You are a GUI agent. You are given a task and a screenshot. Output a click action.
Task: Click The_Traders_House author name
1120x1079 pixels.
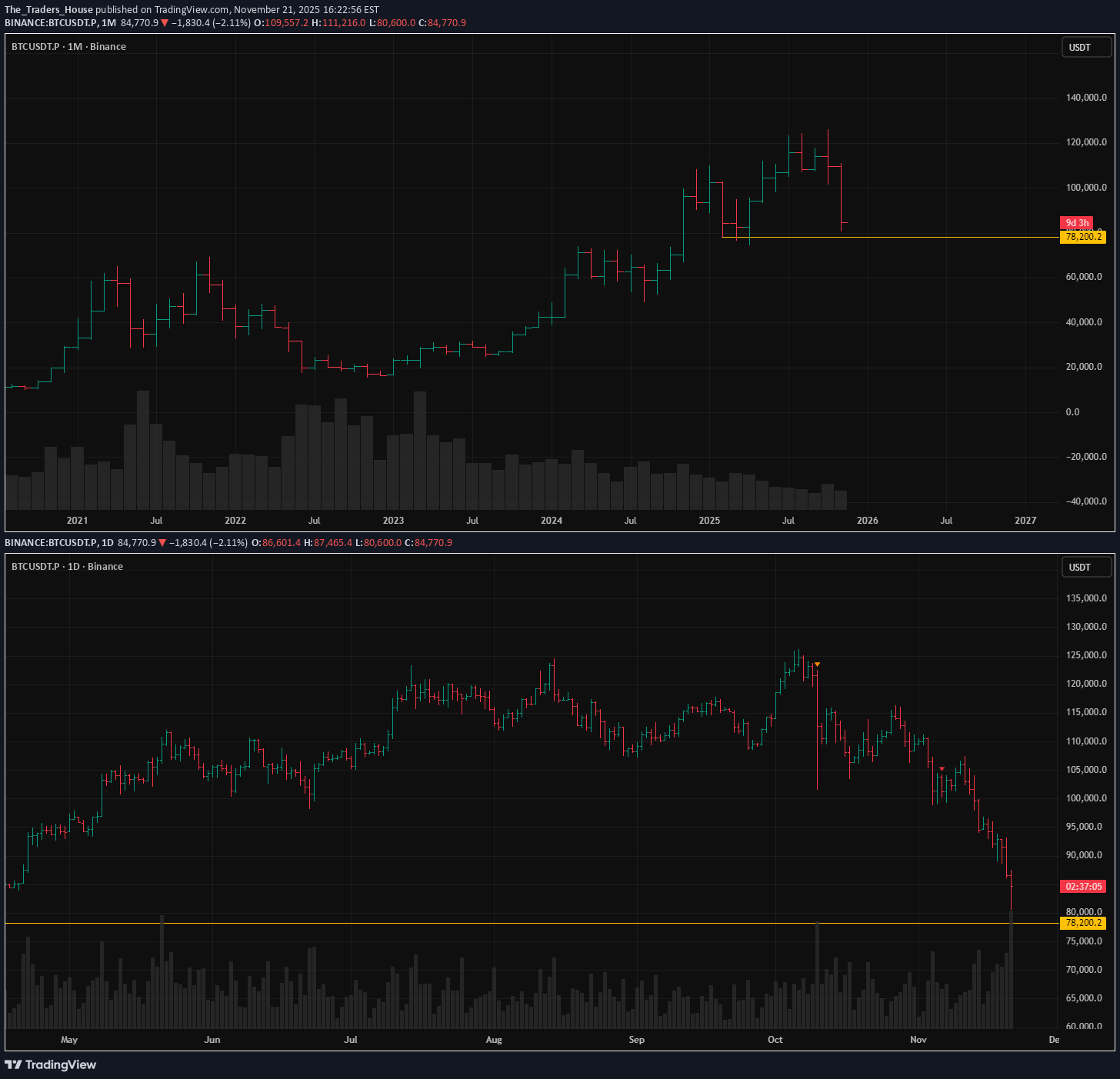coord(48,10)
